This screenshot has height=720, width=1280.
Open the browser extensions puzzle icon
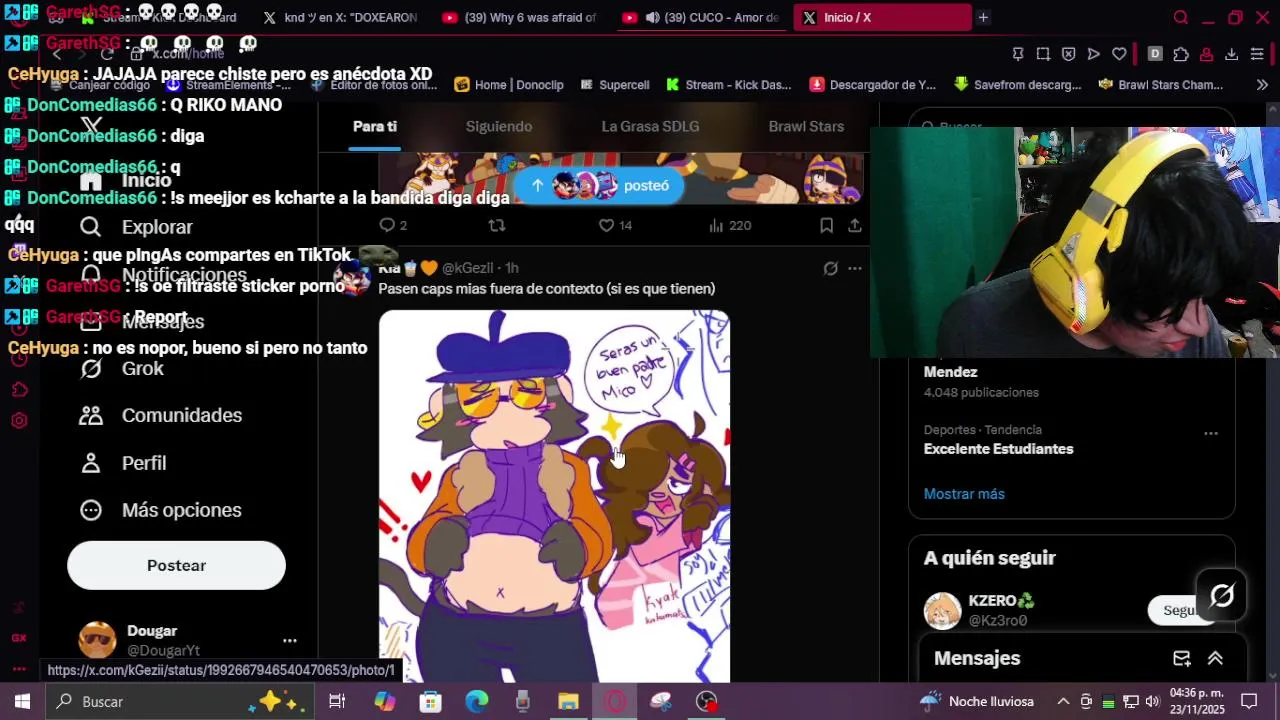(1181, 54)
